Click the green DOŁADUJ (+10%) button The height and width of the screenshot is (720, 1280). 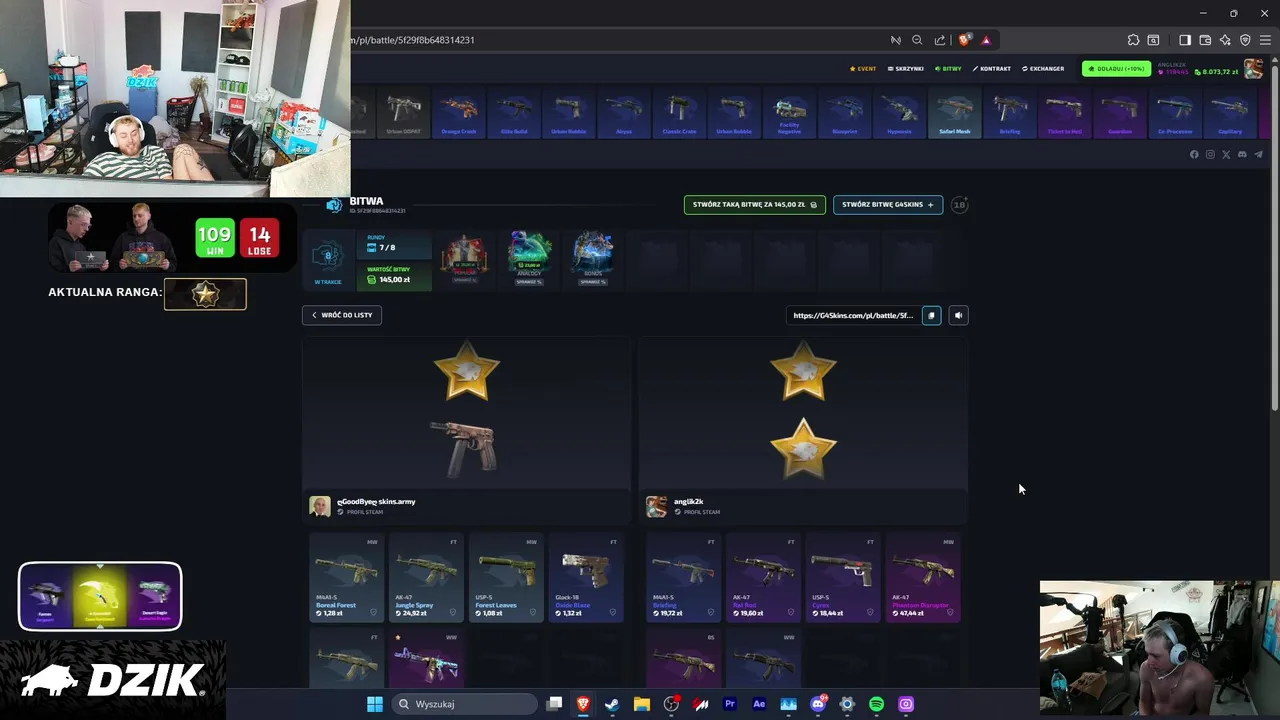(x=1116, y=69)
